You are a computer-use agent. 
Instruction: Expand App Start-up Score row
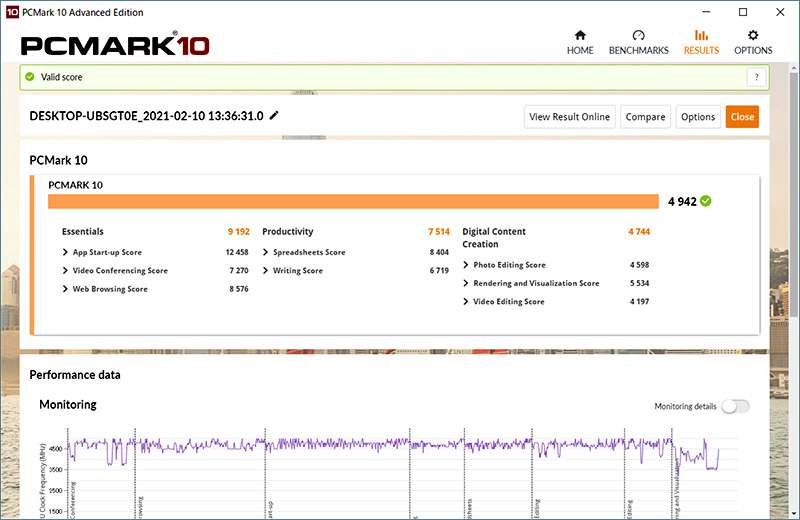click(66, 252)
